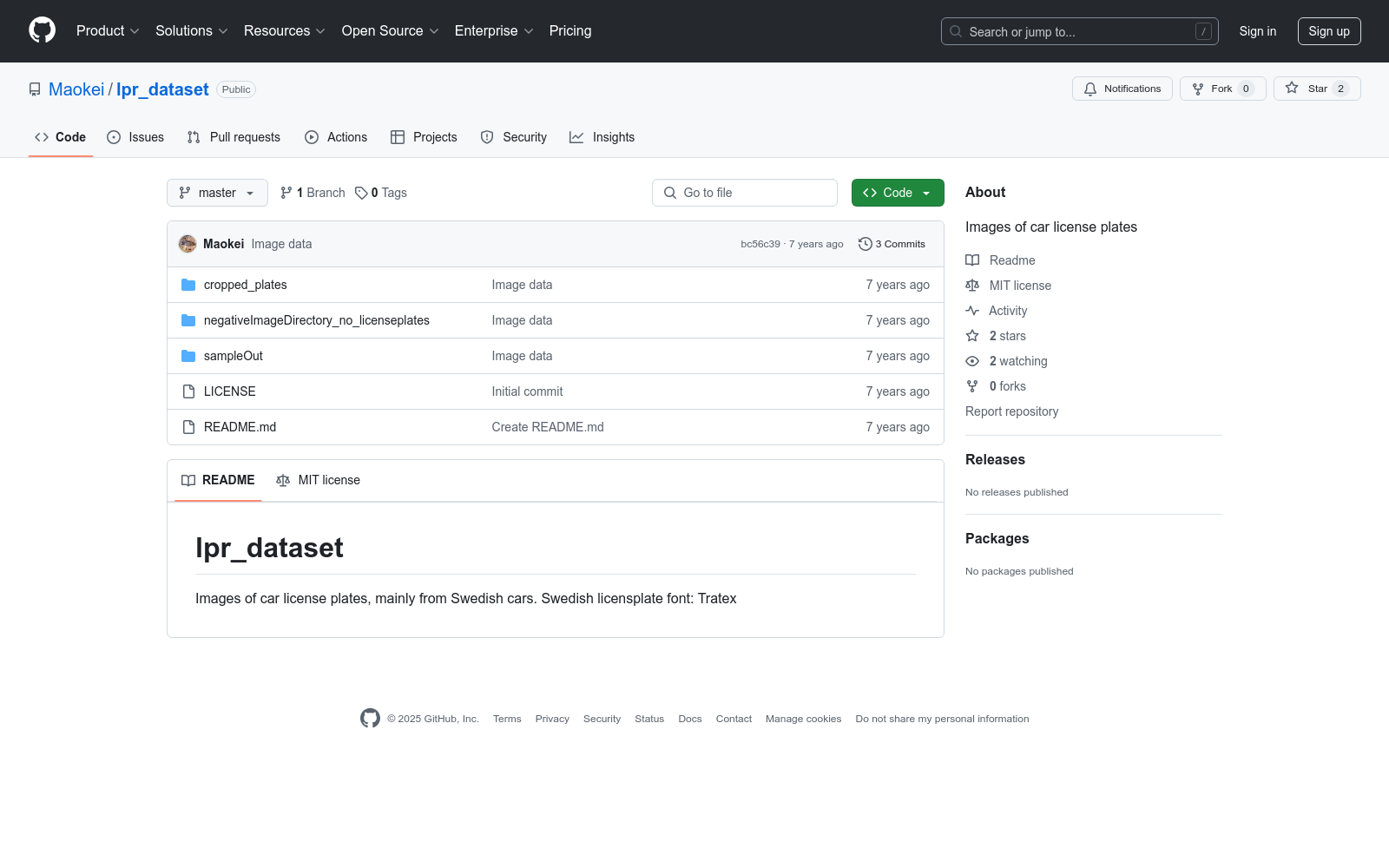Switch to the MIT license readme tab
The width and height of the screenshot is (1389, 868).
pos(318,480)
